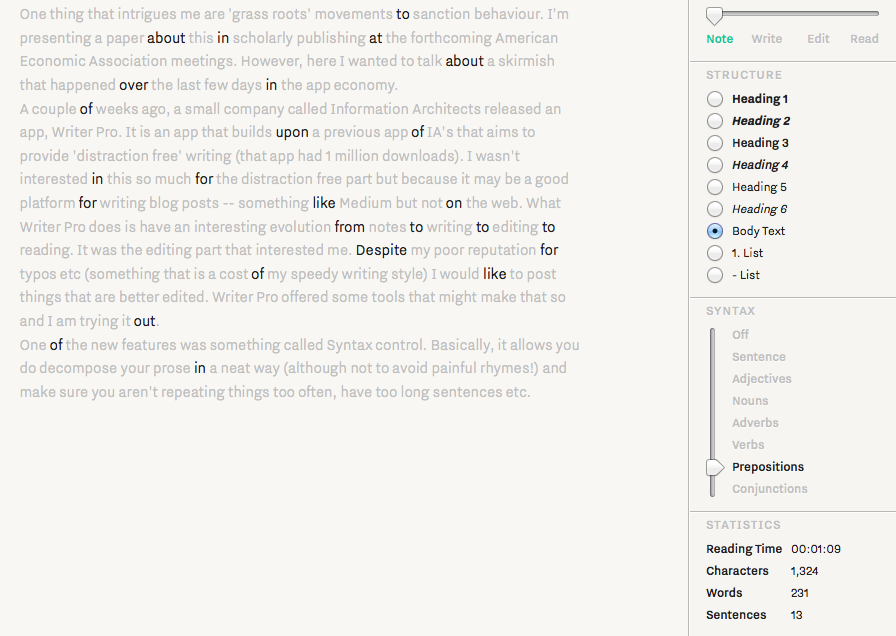The width and height of the screenshot is (896, 636).
Task: Switch to Read mode
Action: pos(864,39)
